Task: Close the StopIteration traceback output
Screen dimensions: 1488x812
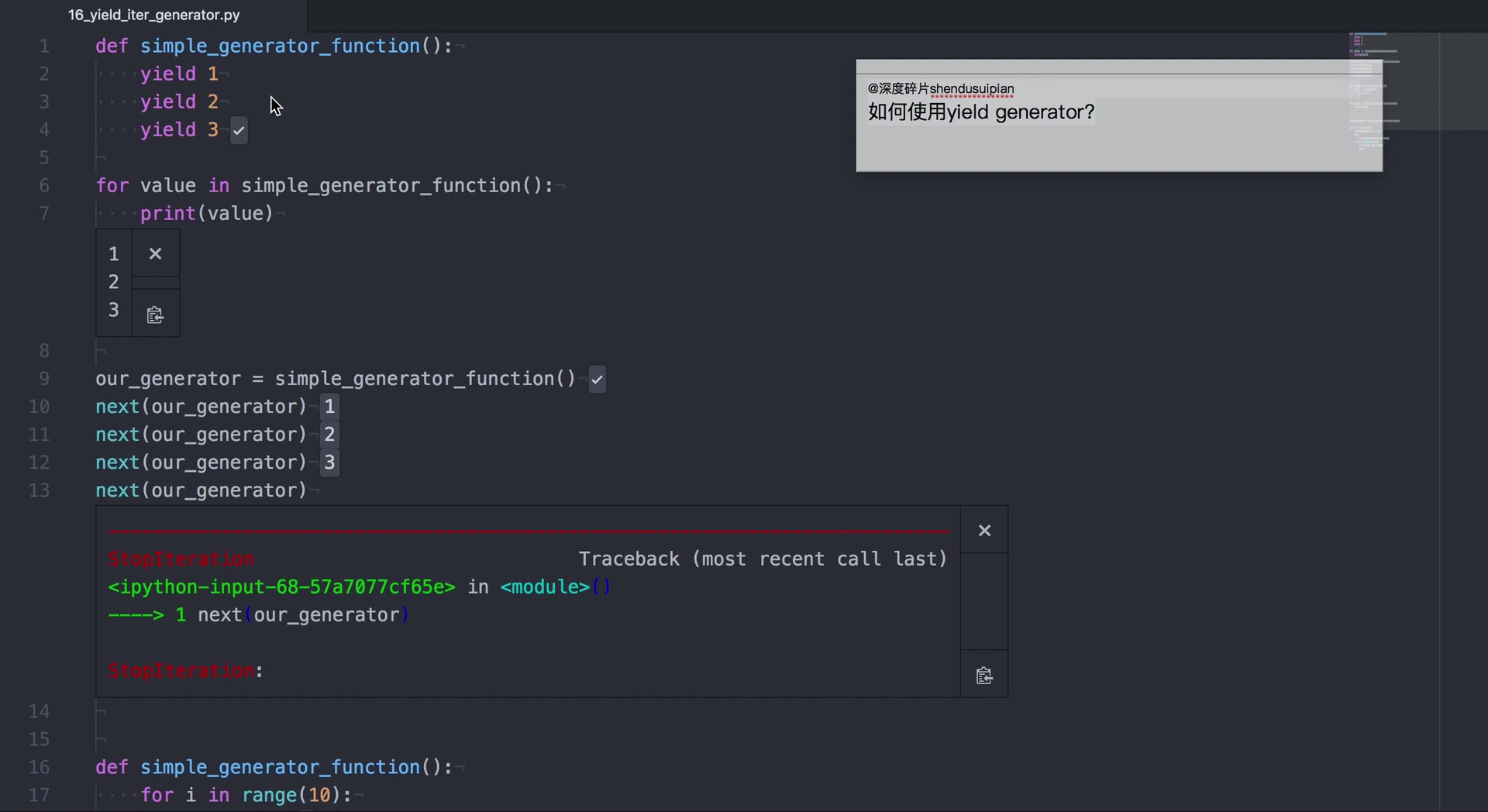Action: tap(984, 531)
